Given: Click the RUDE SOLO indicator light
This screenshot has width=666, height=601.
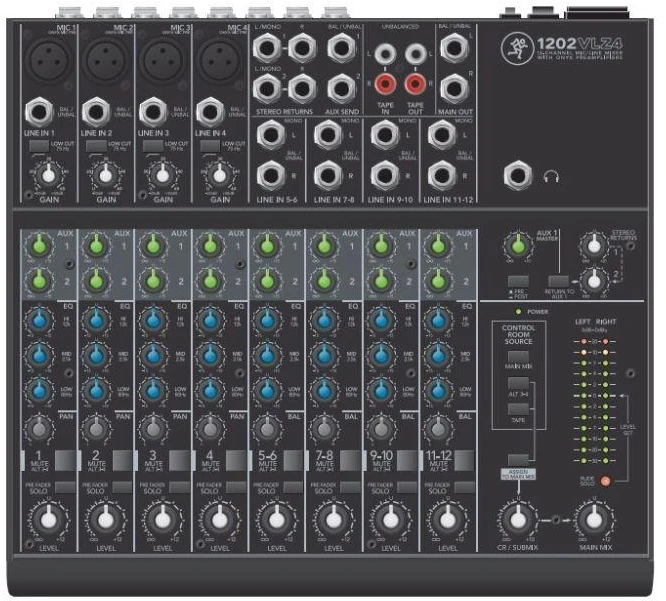Looking at the screenshot, I should (605, 481).
